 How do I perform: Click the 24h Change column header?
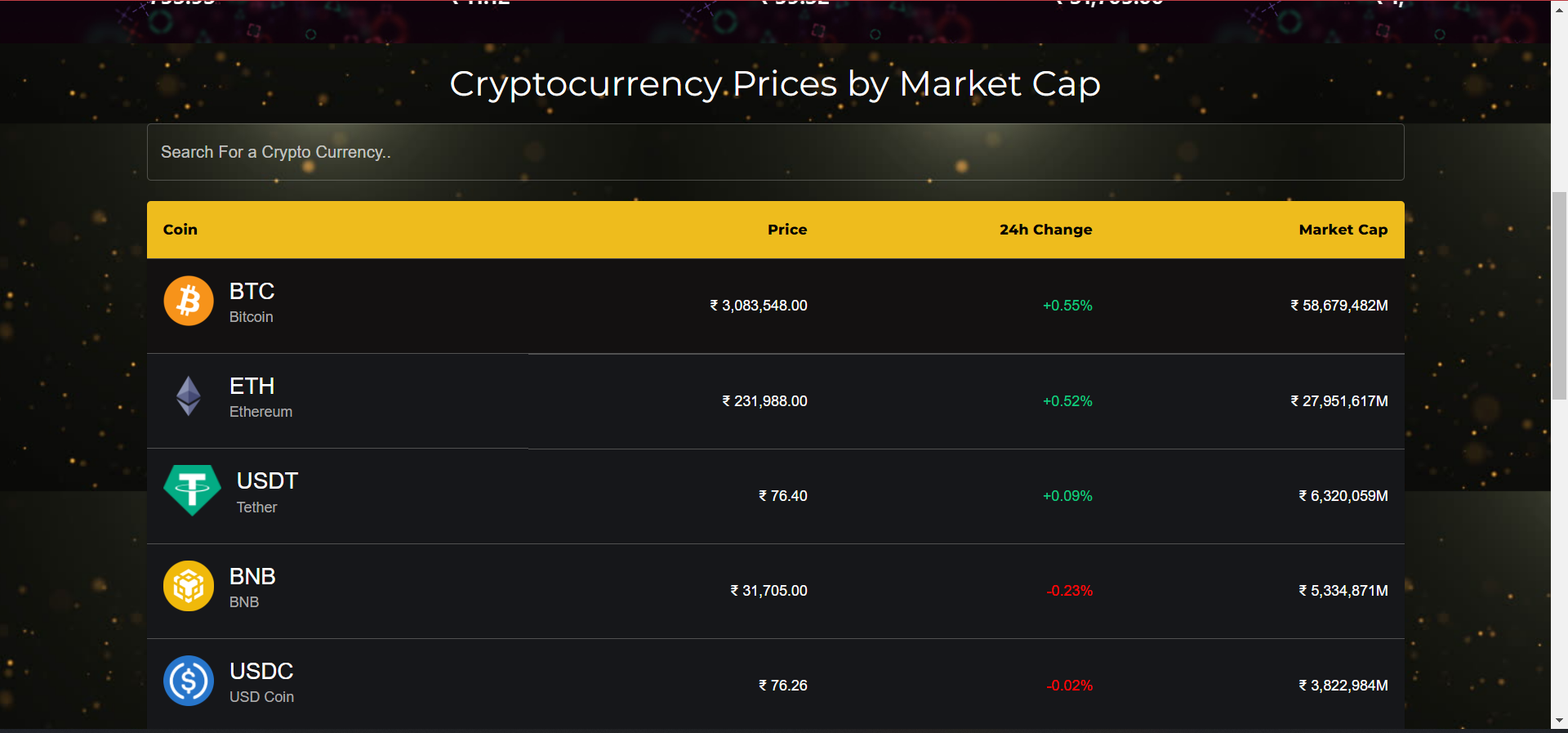point(1045,230)
